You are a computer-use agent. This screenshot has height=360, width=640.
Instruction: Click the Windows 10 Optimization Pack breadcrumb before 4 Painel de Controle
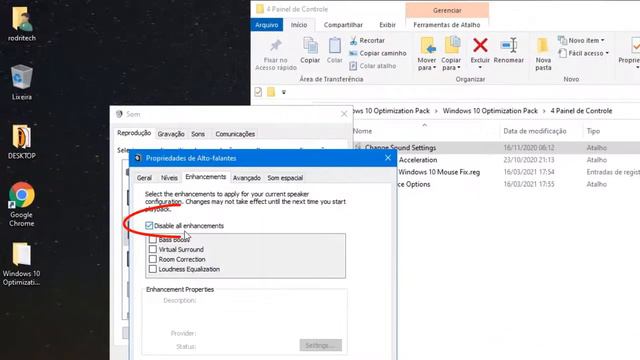[490, 111]
